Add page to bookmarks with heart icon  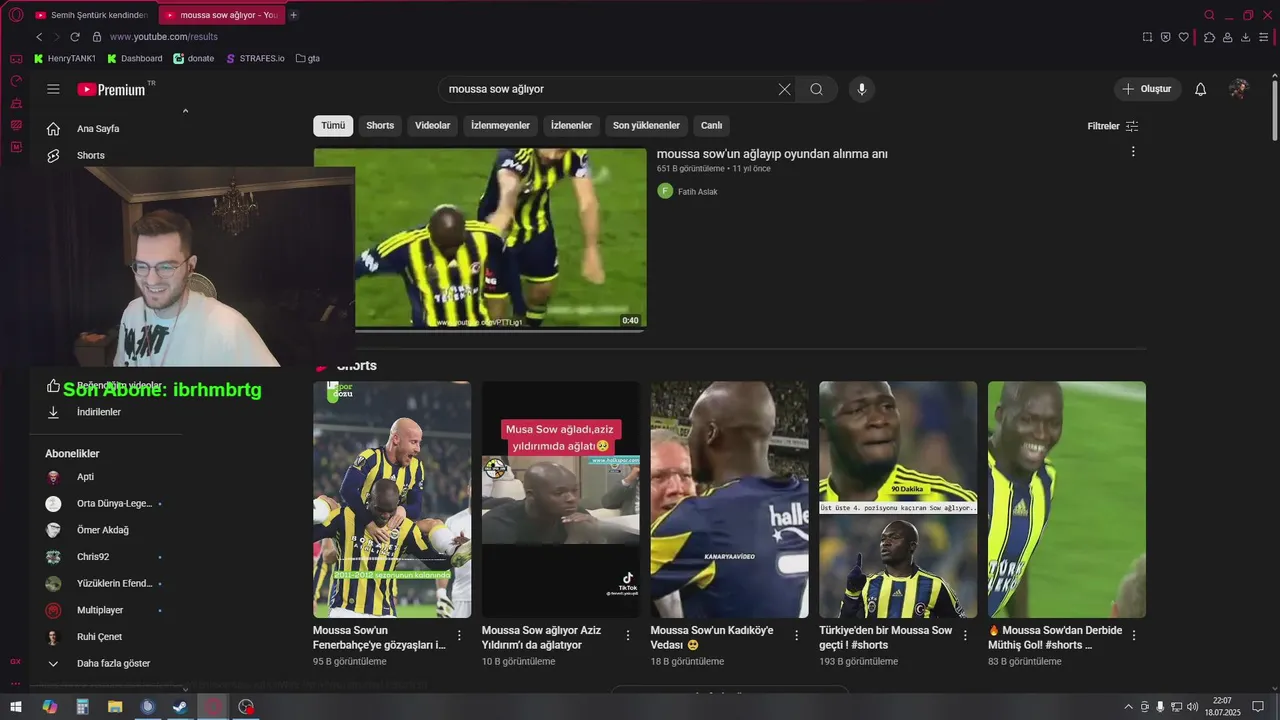click(1184, 37)
